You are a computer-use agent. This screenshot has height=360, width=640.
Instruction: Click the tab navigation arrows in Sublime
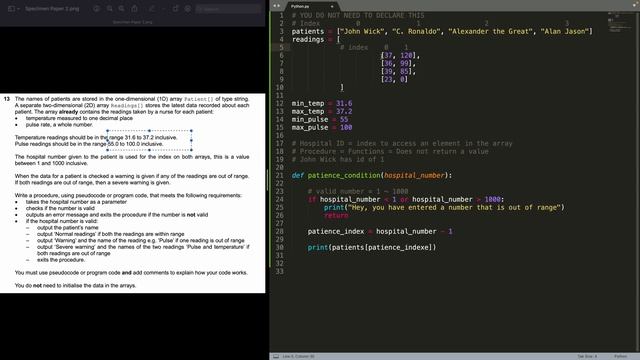(x=276, y=6)
